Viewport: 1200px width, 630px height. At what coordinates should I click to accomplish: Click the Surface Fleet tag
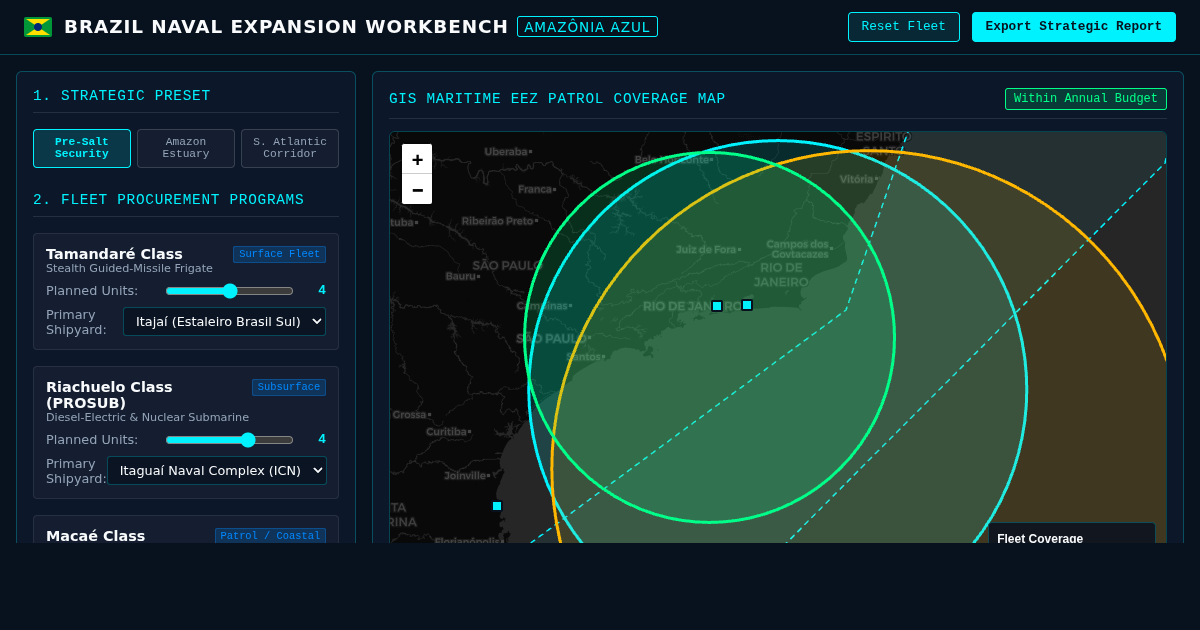[279, 254]
